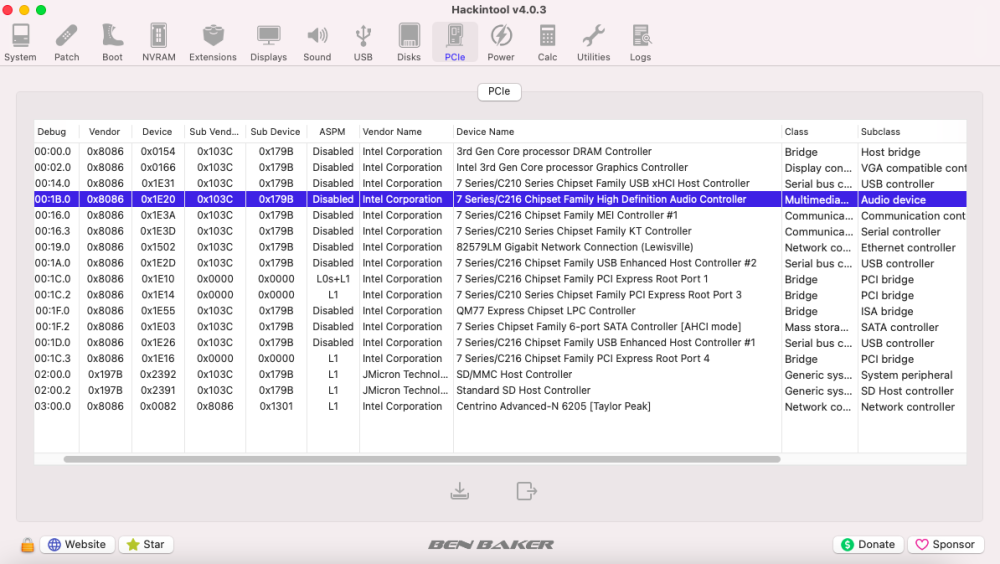This screenshot has height=564, width=1000.
Task: Click the 0x2392 device ID cell
Action: (x=158, y=375)
